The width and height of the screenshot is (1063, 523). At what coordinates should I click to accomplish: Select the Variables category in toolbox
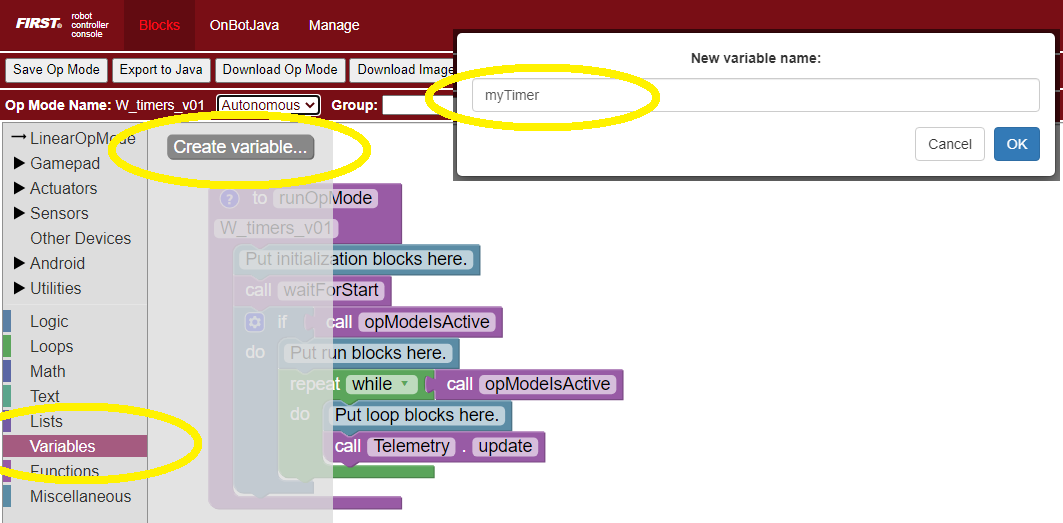[x=63, y=446]
